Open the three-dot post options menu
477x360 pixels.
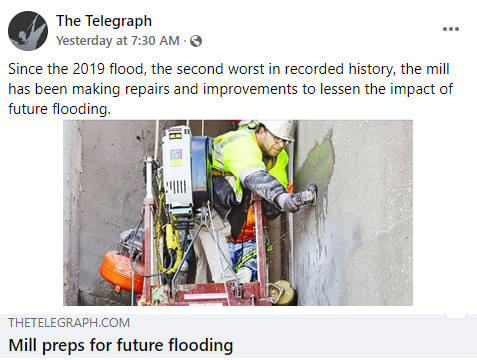click(x=451, y=29)
